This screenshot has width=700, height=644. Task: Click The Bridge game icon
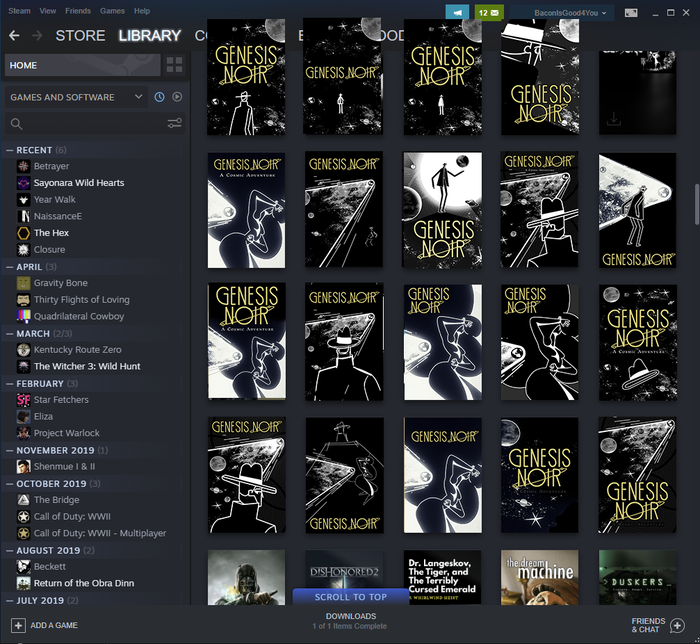click(x=24, y=500)
